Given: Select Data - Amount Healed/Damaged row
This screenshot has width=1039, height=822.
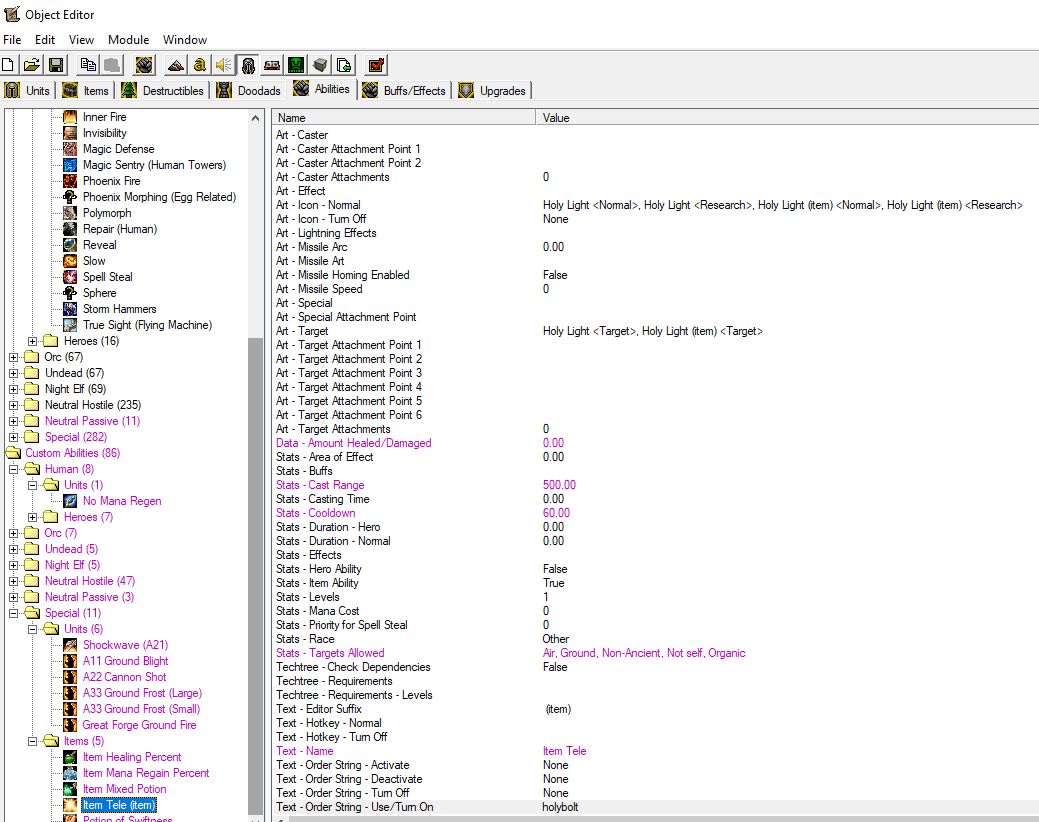Looking at the screenshot, I should tap(655, 443).
